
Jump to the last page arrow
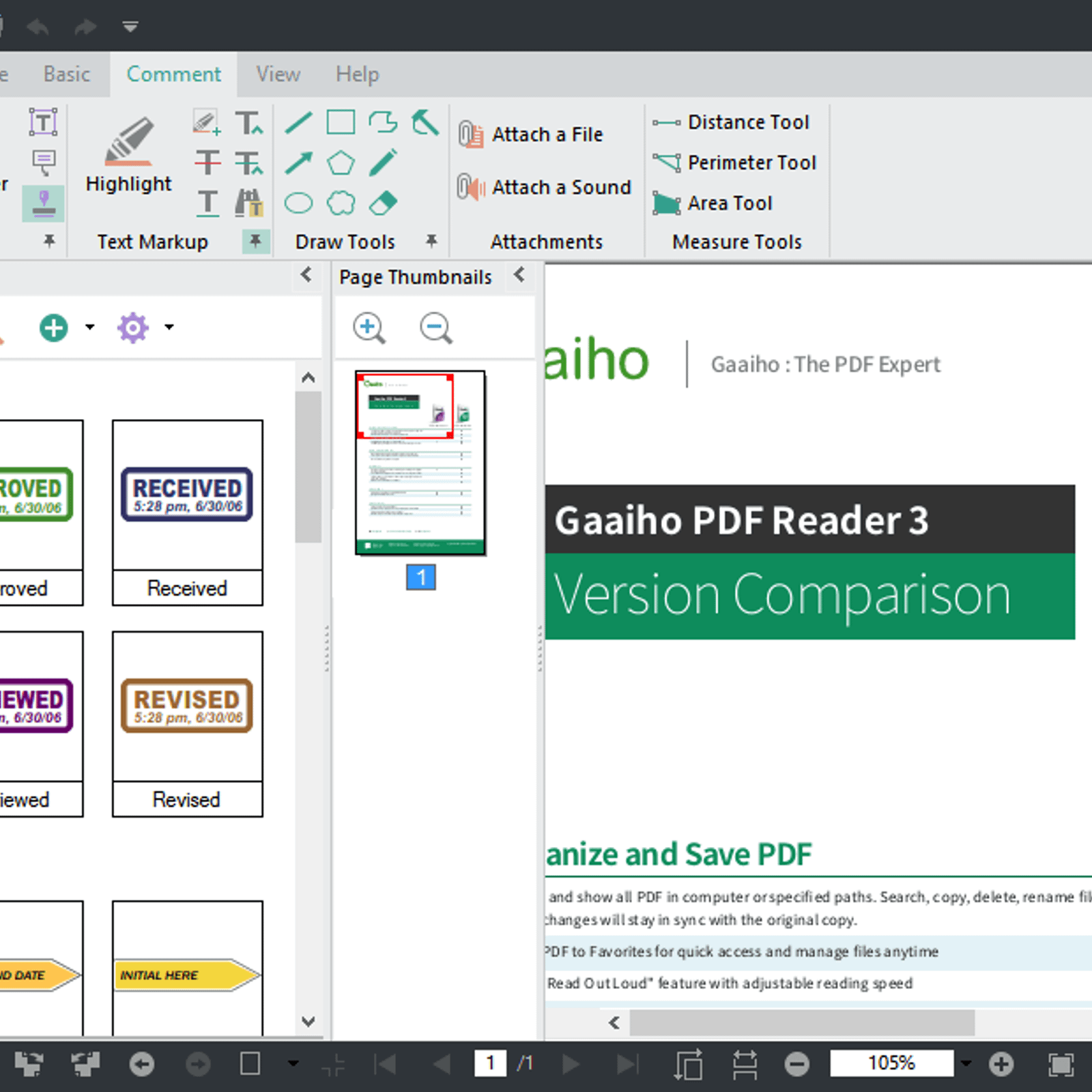point(627,1064)
